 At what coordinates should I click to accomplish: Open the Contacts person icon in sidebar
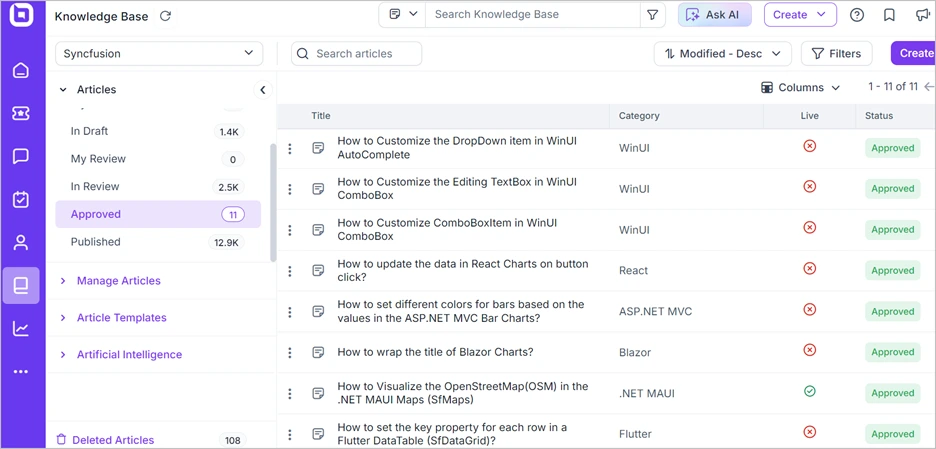point(21,242)
